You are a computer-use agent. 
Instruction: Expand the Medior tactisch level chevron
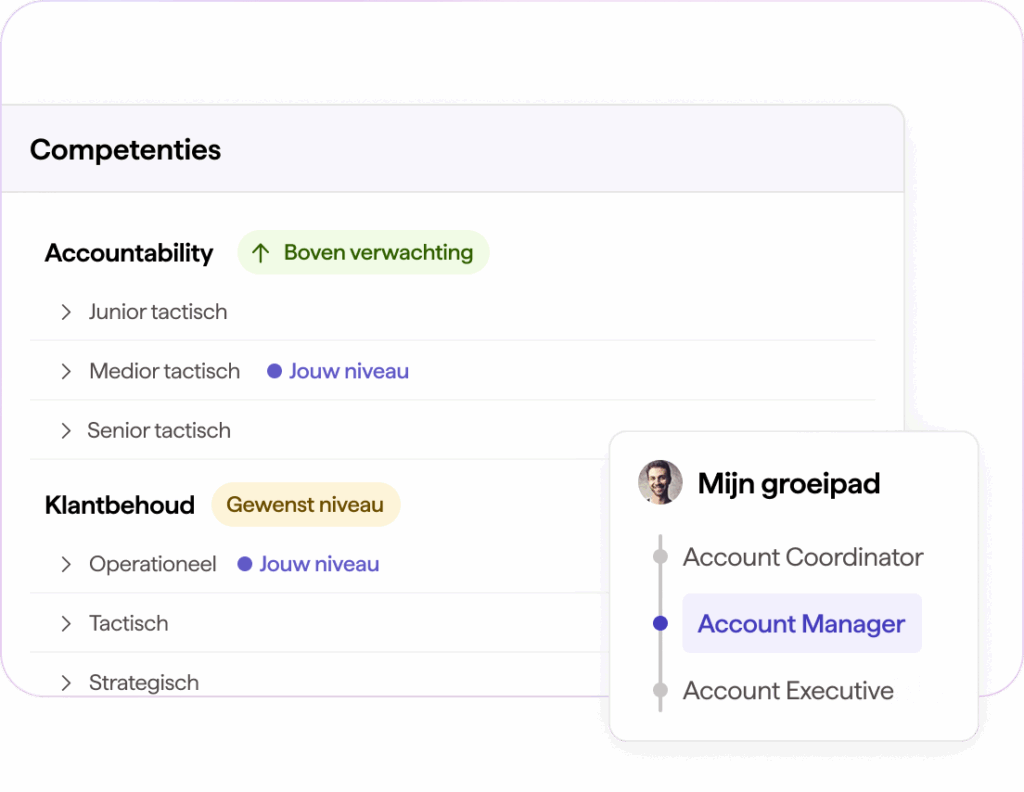point(66,372)
